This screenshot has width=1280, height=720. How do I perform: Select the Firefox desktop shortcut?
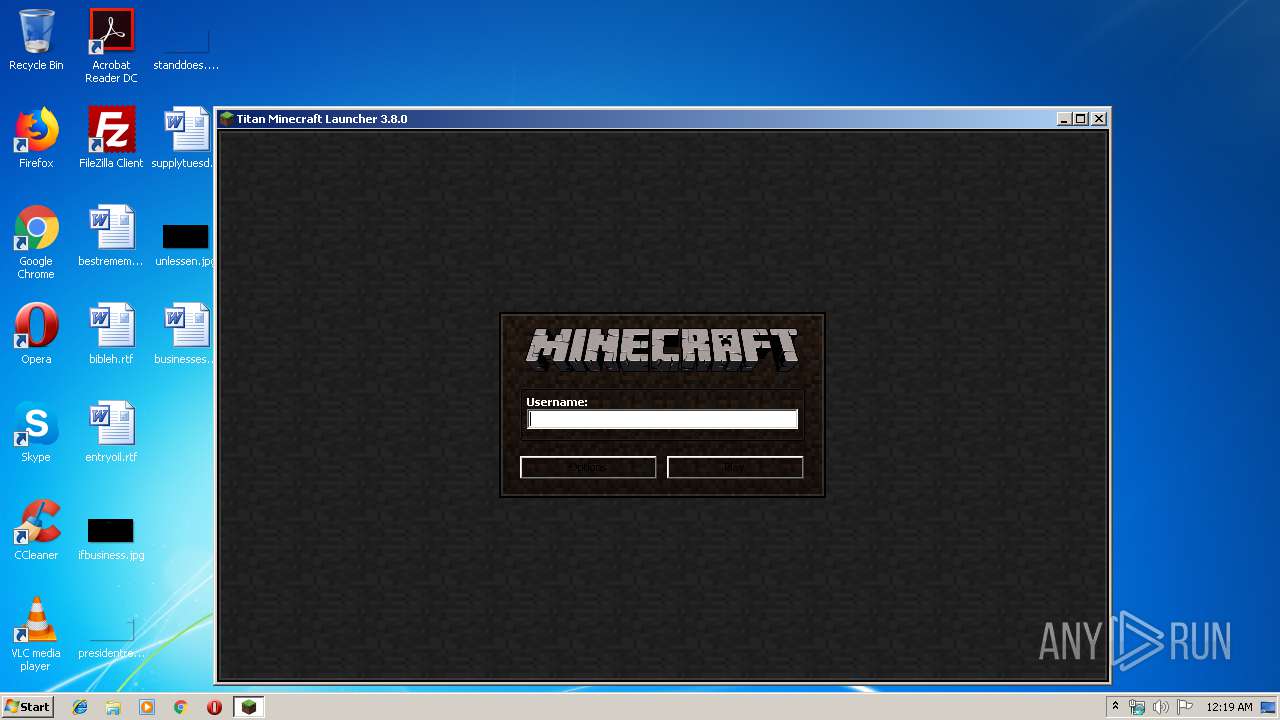click(x=36, y=138)
